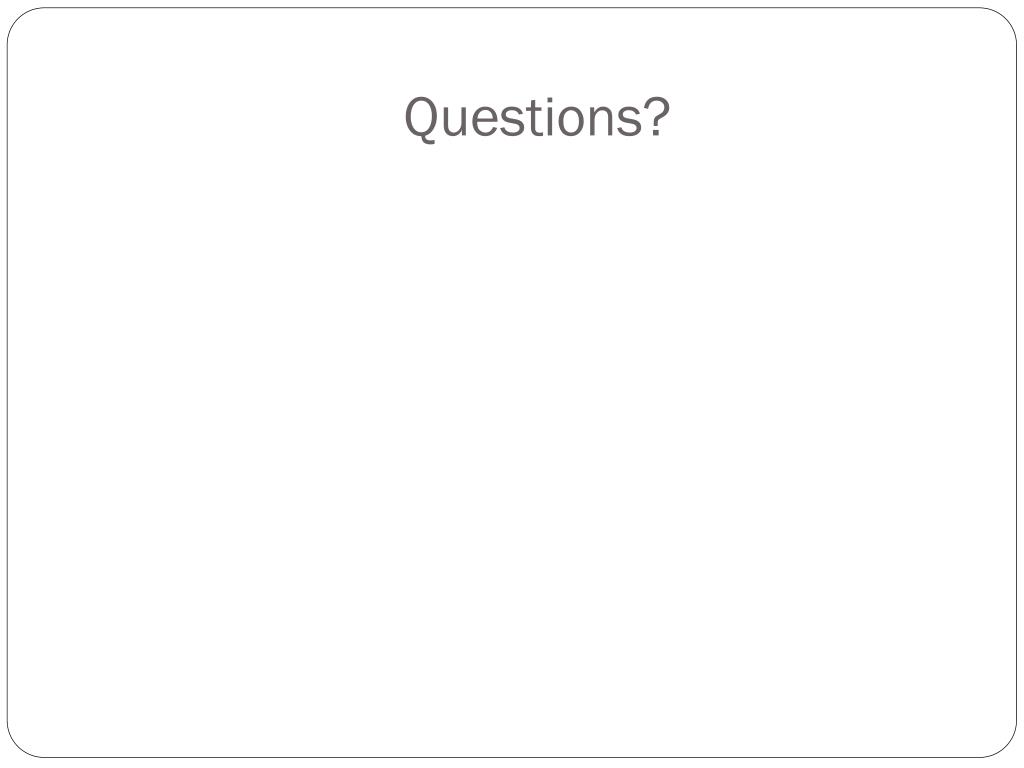Click the slide frame's right border line
Screen dimensions: 1024x768
point(1017,382)
